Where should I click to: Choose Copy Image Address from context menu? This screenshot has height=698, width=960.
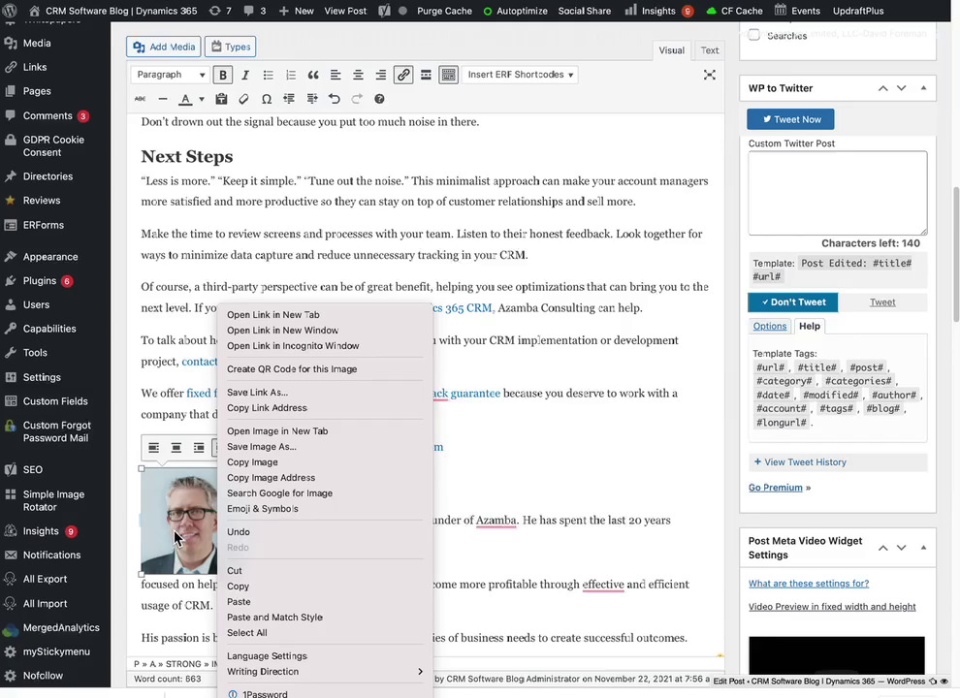tap(271, 478)
